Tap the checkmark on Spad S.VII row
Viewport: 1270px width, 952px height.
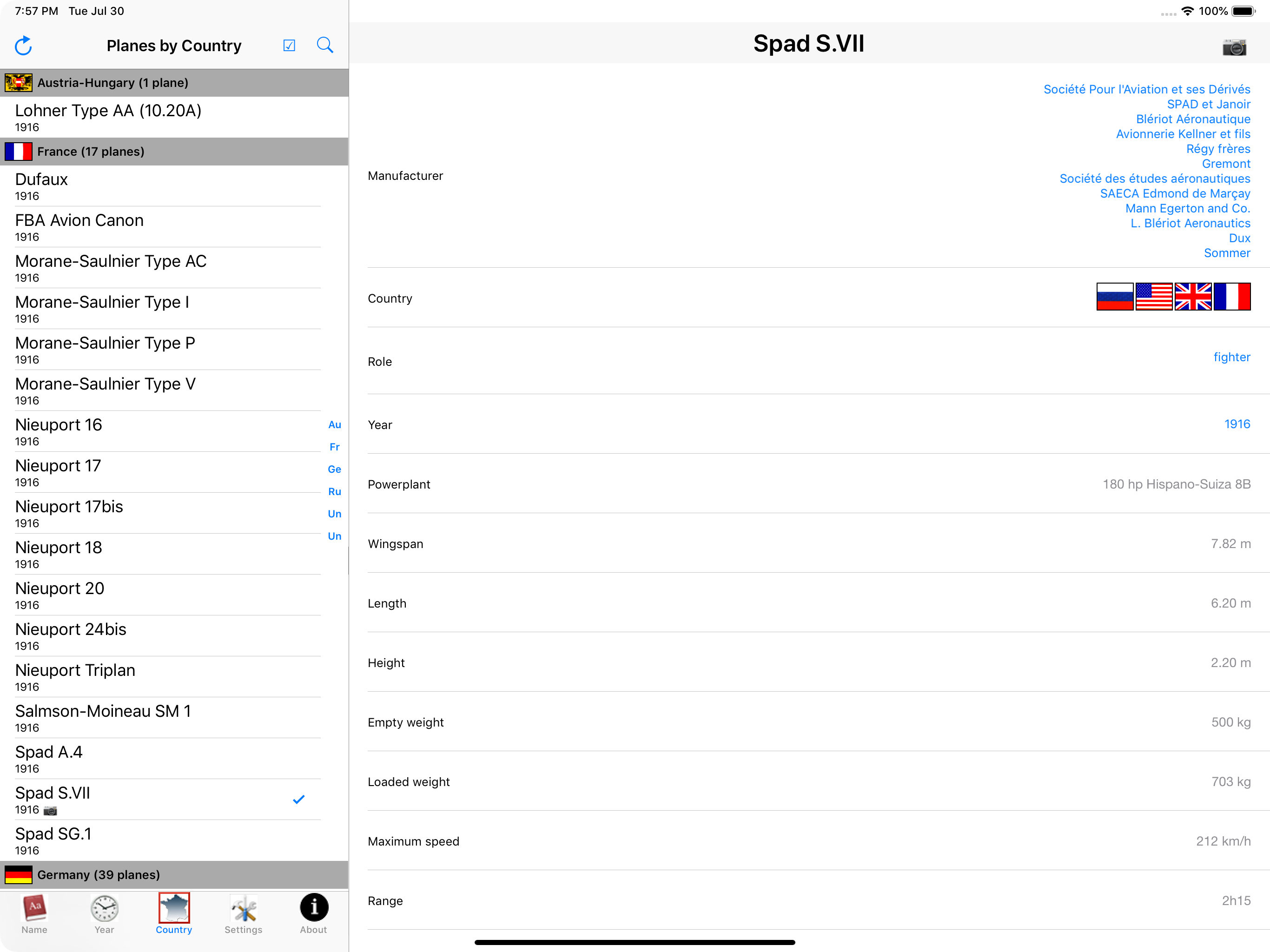pyautogui.click(x=298, y=799)
